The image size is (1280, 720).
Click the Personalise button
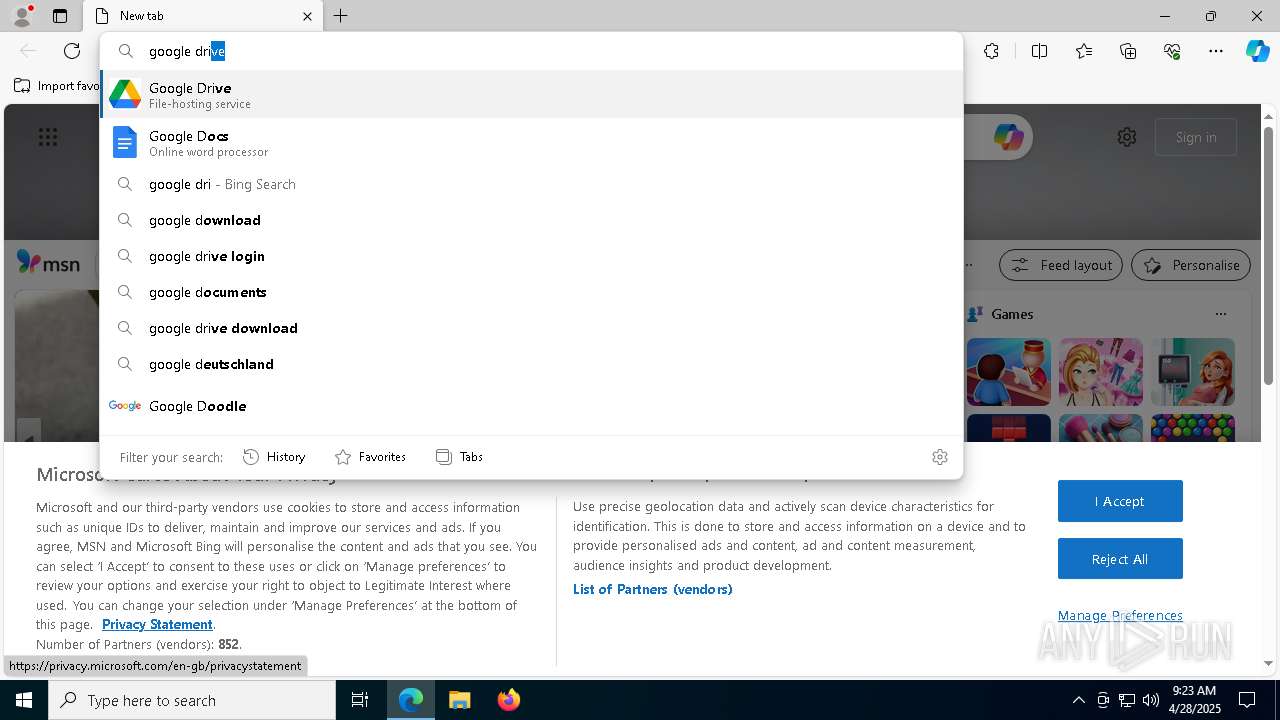[1191, 265]
